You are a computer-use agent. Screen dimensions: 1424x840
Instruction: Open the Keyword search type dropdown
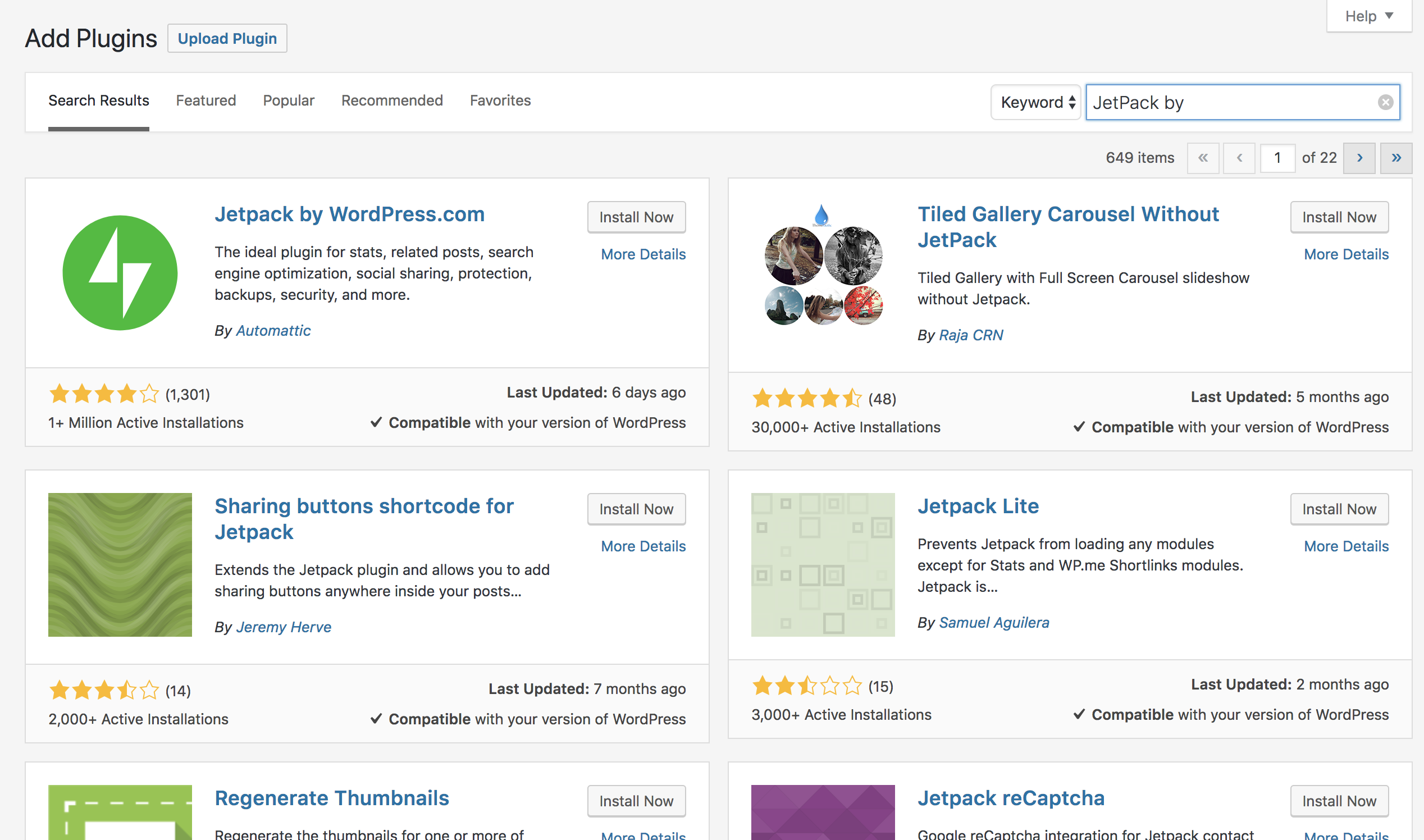pyautogui.click(x=1036, y=102)
